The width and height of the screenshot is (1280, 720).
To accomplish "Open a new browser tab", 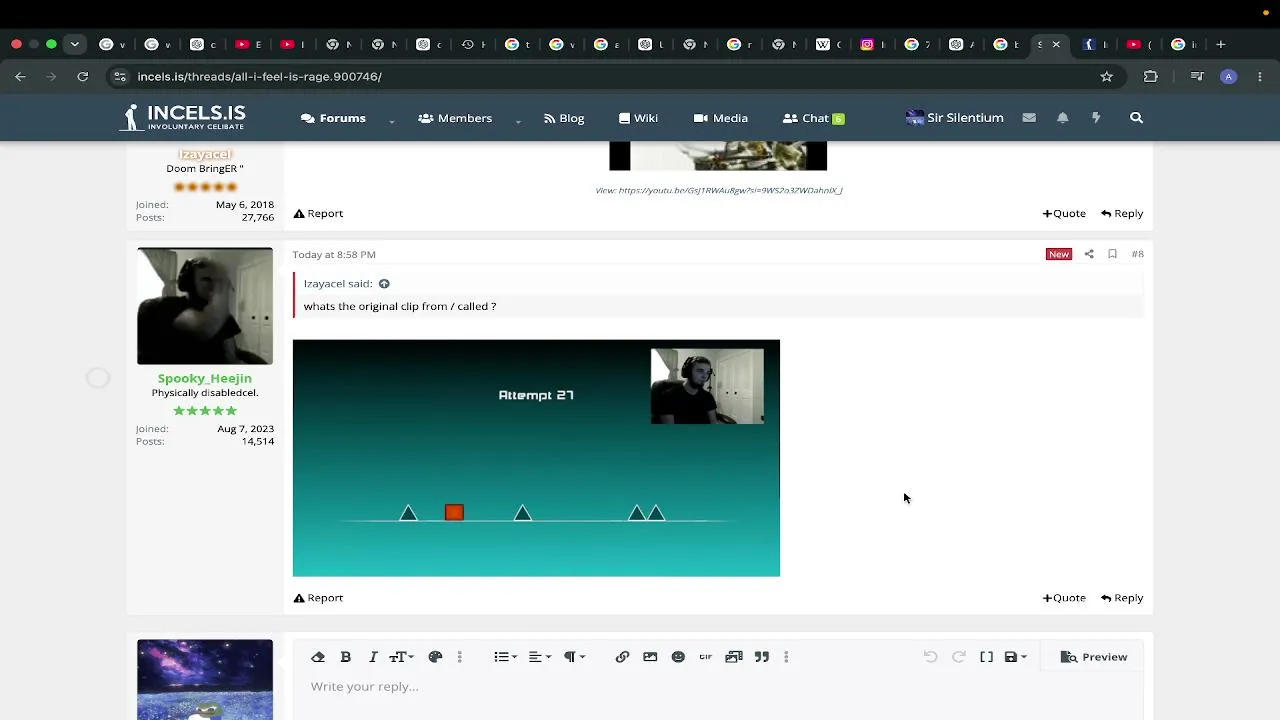I will [x=1221, y=44].
